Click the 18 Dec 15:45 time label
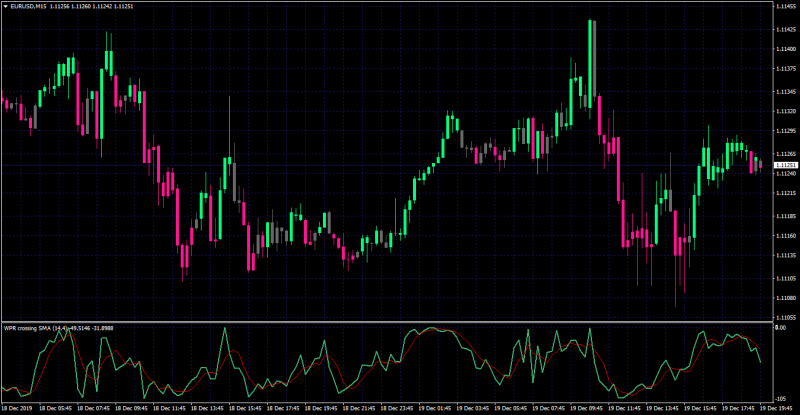 (245, 408)
